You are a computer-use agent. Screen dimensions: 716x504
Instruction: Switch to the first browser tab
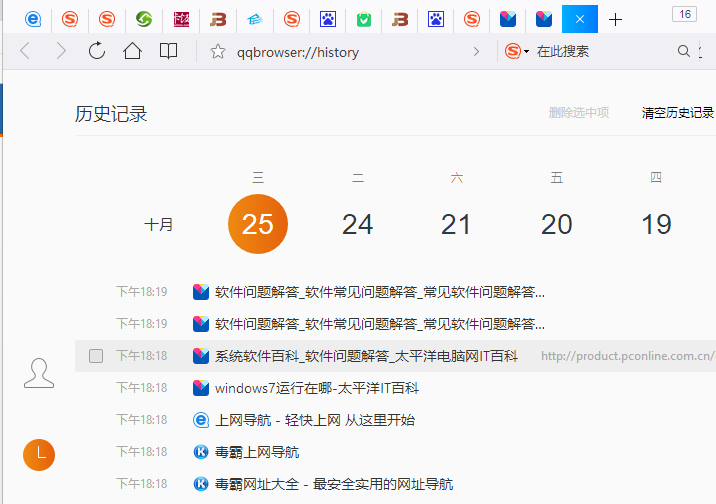pyautogui.click(x=33, y=19)
